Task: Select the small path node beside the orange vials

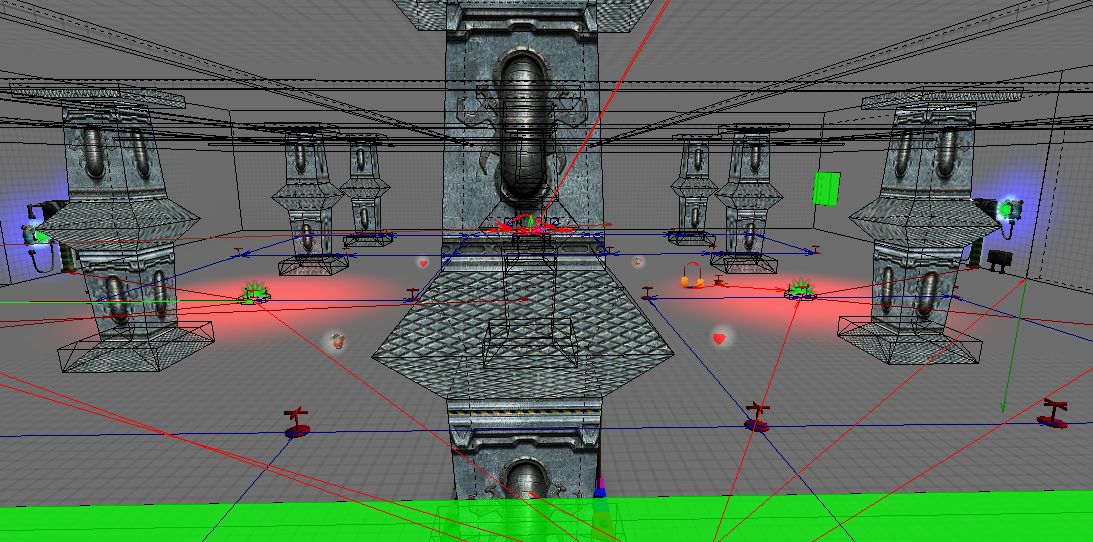Action: 719,281
